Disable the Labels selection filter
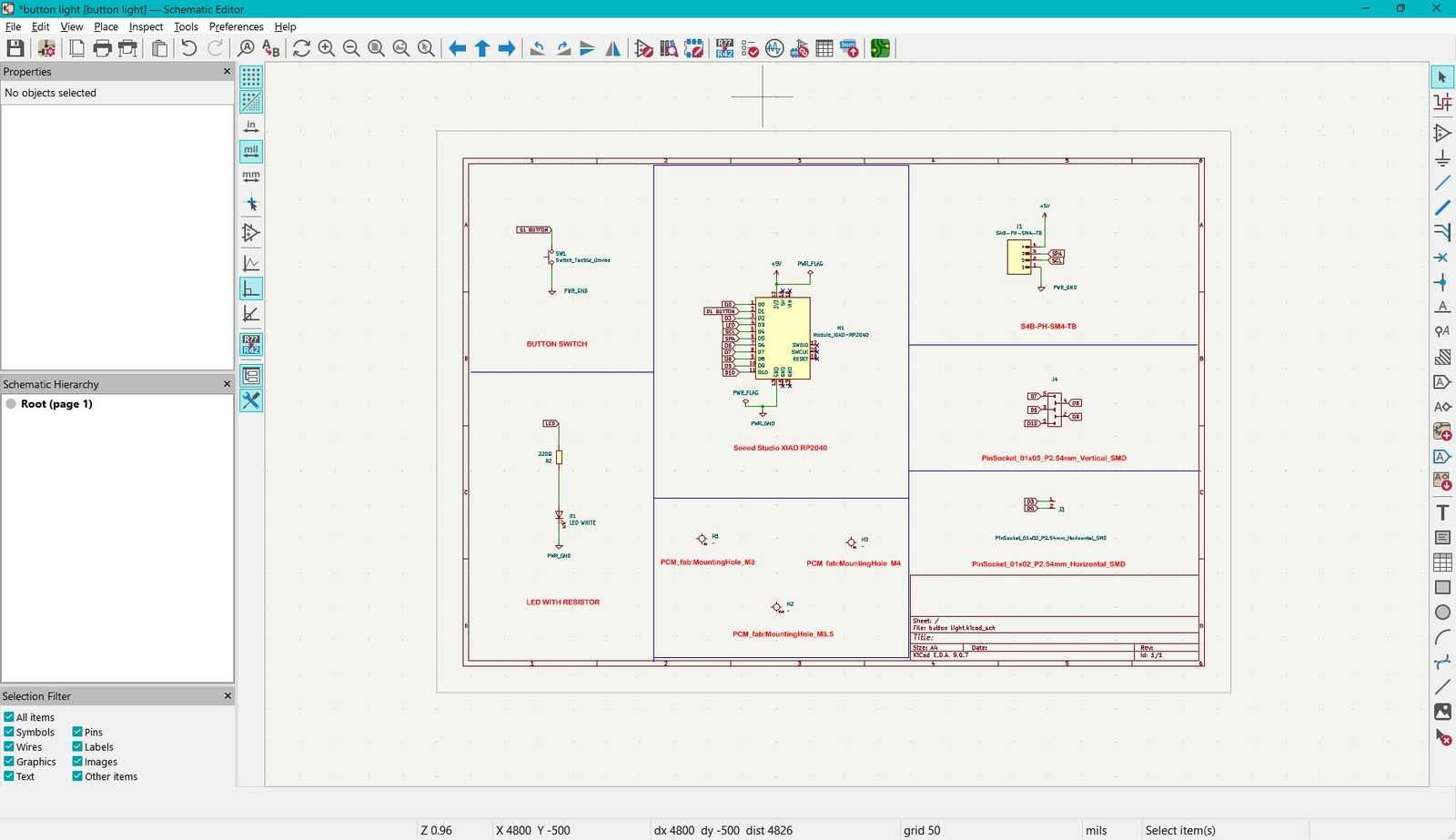 (x=77, y=746)
